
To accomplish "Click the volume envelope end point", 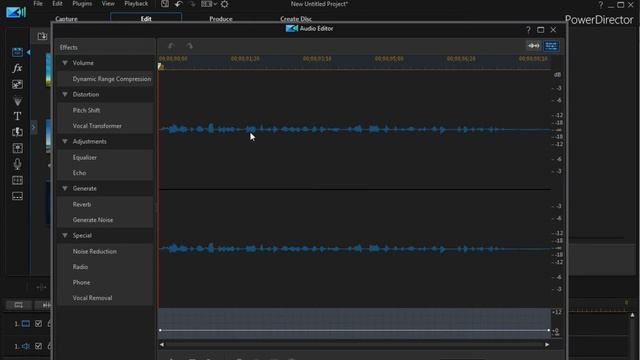I will (549, 330).
